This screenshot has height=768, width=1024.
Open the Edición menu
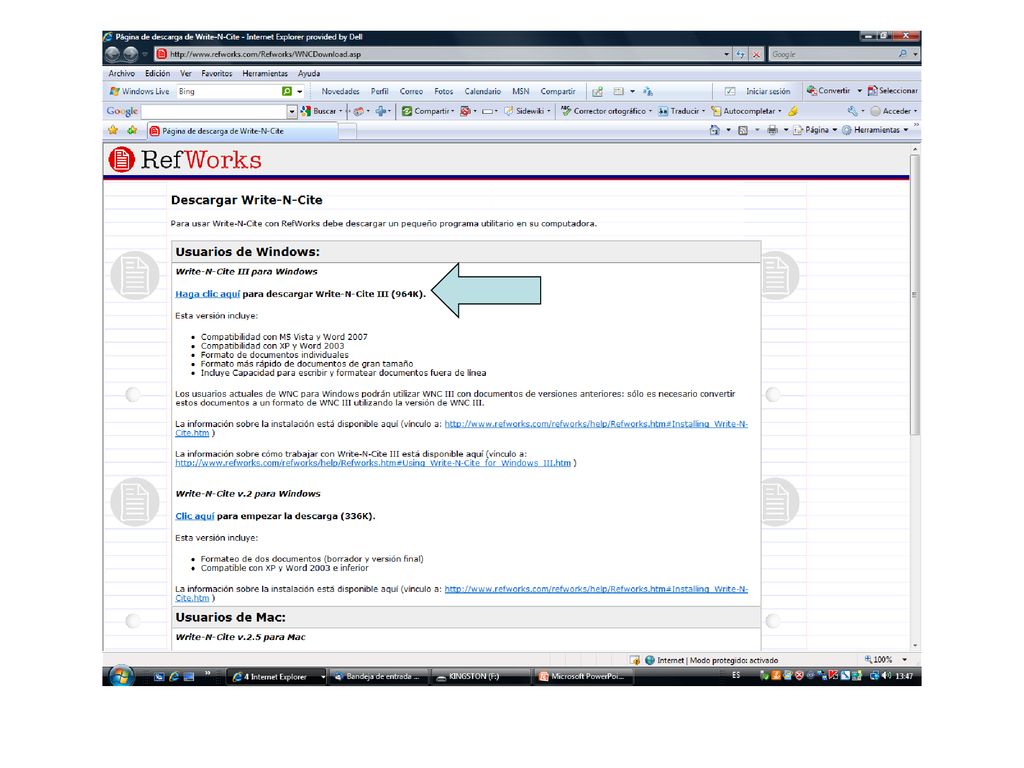[x=157, y=74]
